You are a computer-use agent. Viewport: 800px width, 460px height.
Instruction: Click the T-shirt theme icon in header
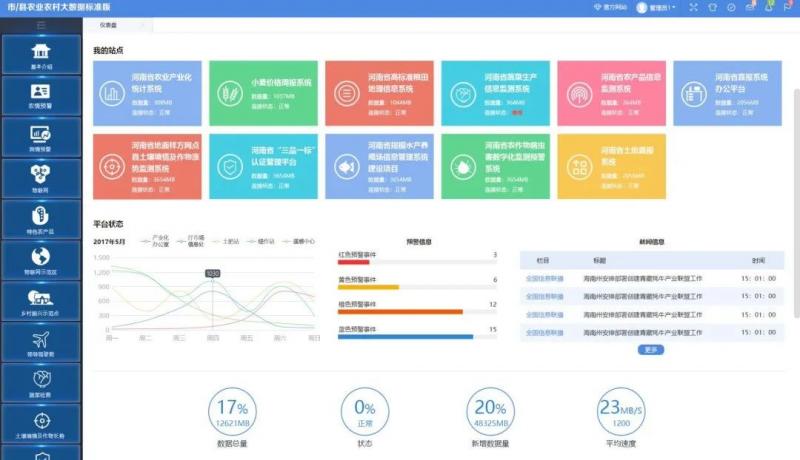pyautogui.click(x=713, y=7)
